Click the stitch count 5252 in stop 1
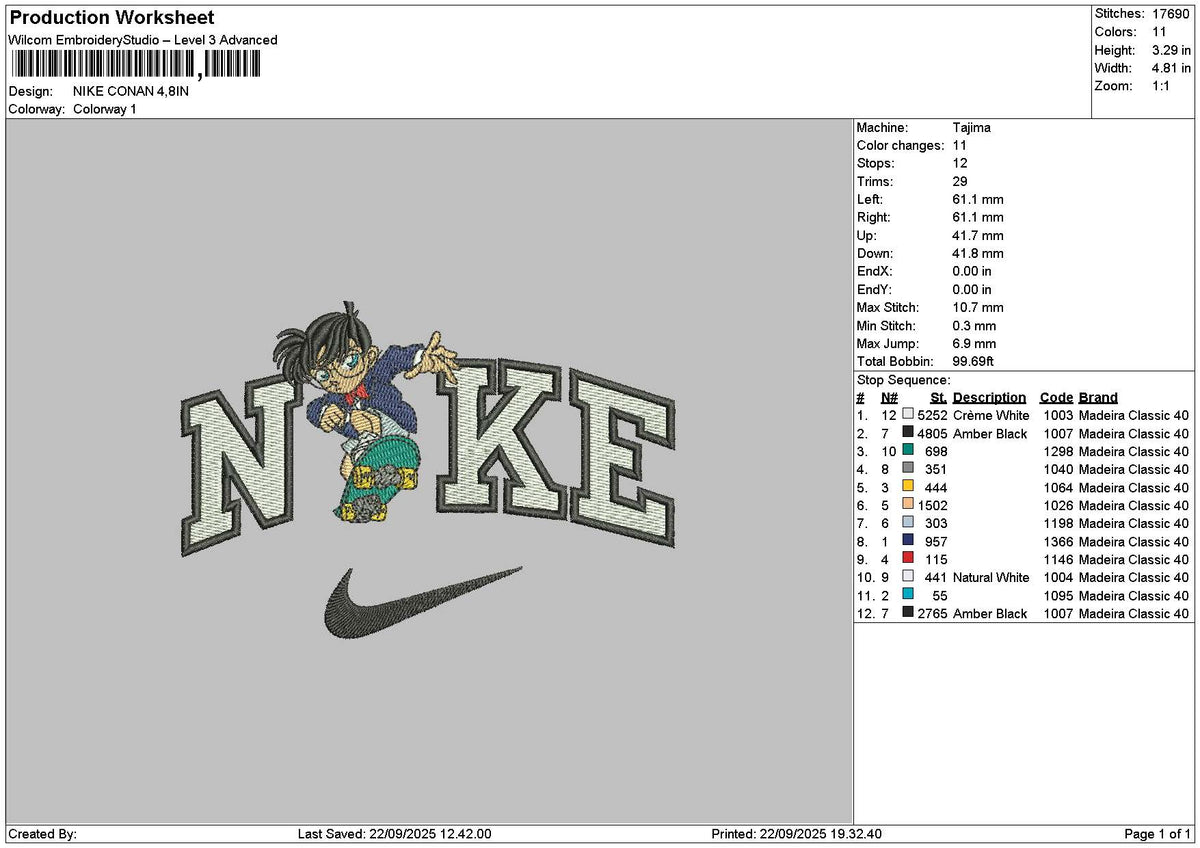This screenshot has width=1200, height=848. coord(932,416)
